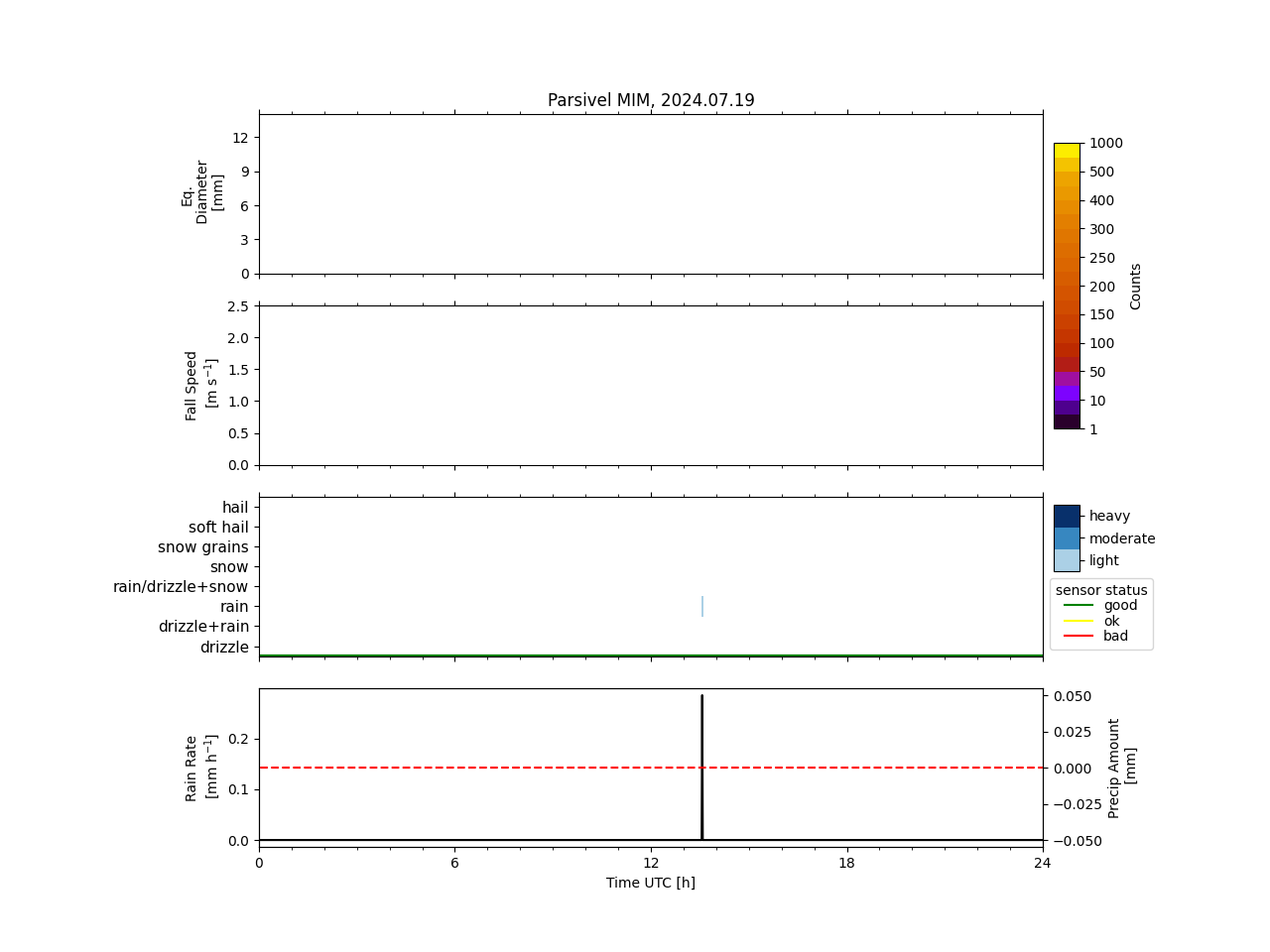Click the light blue rain marker in precipitation panel
Viewport: 1270px width, 952px height.
point(702,606)
